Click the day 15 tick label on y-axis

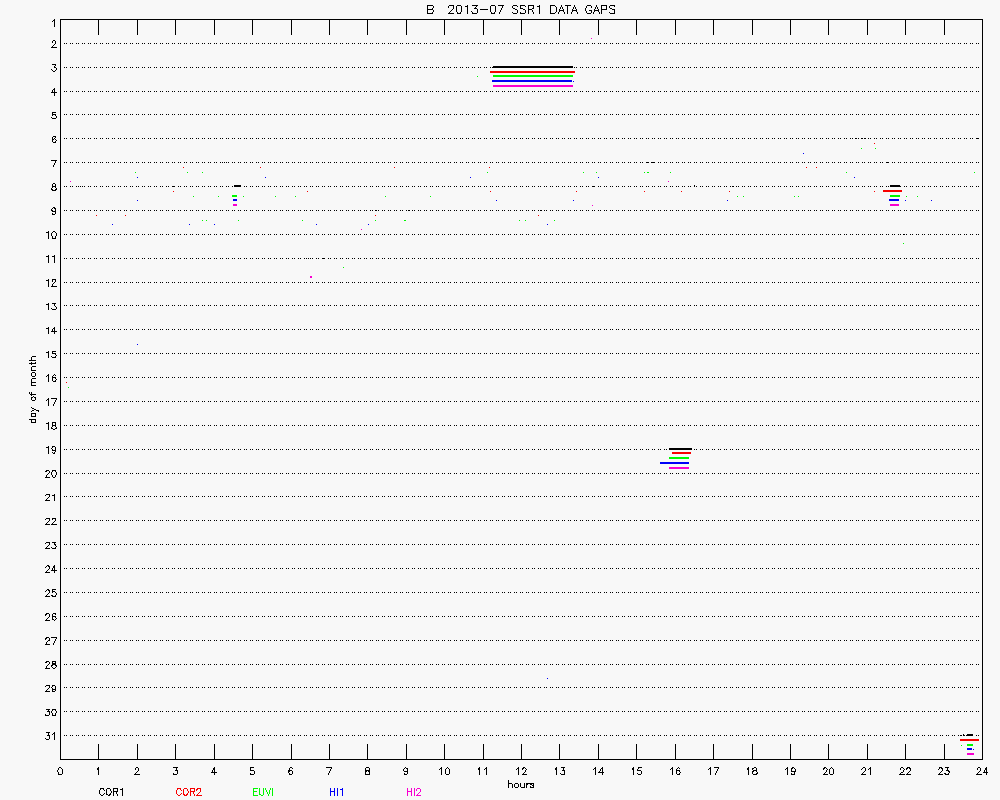pos(49,354)
